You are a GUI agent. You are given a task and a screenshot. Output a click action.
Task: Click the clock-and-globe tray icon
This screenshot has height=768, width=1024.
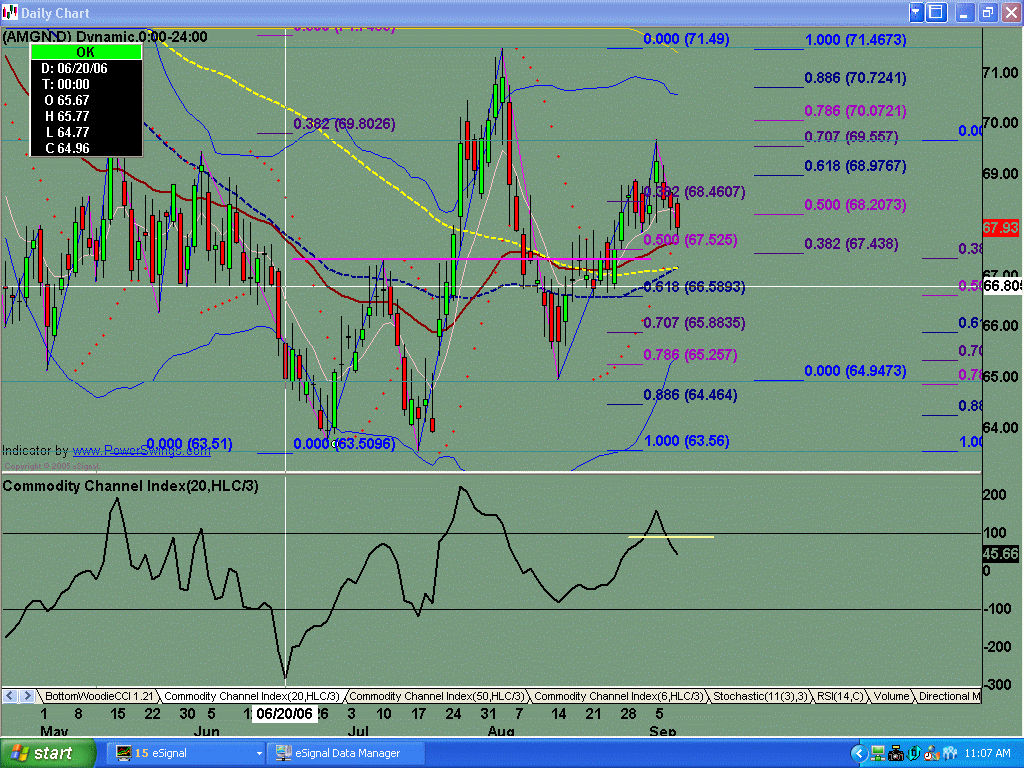click(x=932, y=754)
